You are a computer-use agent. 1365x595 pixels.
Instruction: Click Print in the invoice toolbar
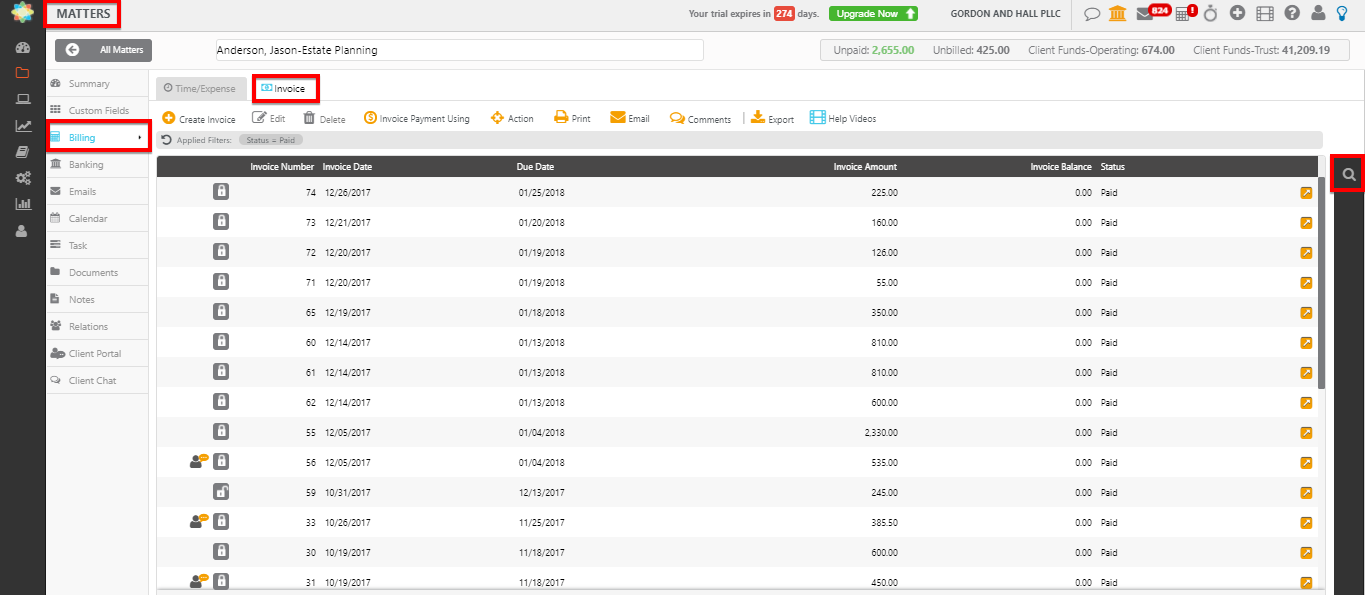(572, 118)
